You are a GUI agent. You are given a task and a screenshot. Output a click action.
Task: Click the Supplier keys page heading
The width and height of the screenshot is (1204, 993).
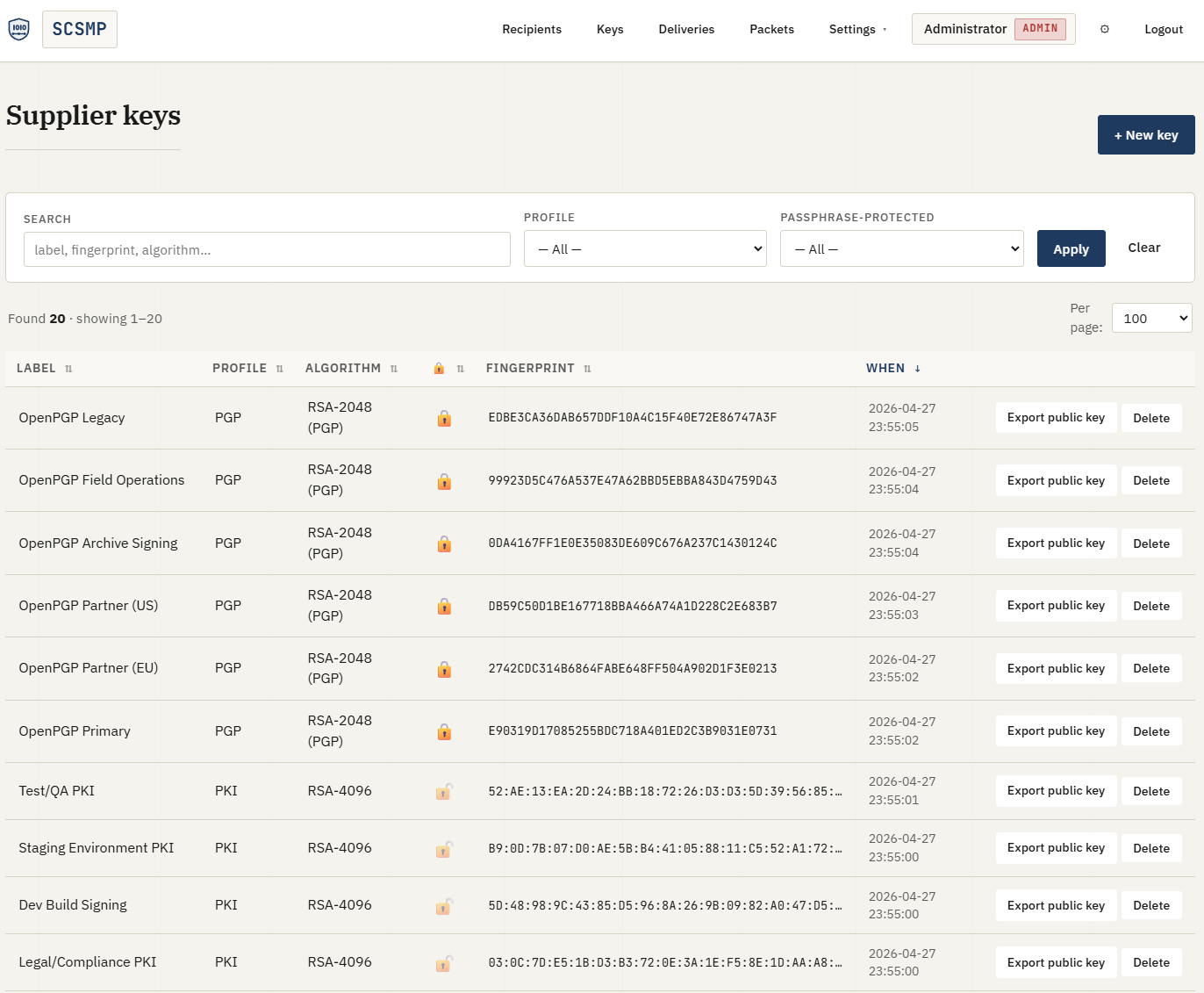coord(93,116)
